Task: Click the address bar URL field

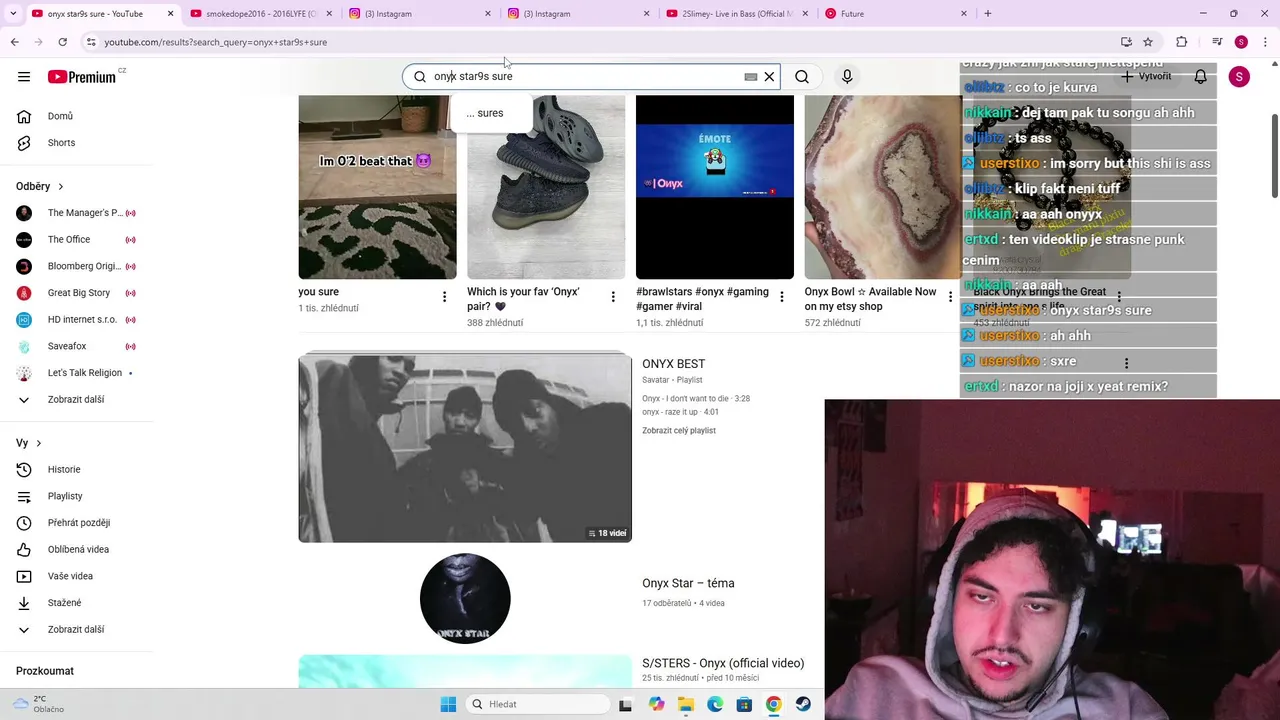Action: 600,42
